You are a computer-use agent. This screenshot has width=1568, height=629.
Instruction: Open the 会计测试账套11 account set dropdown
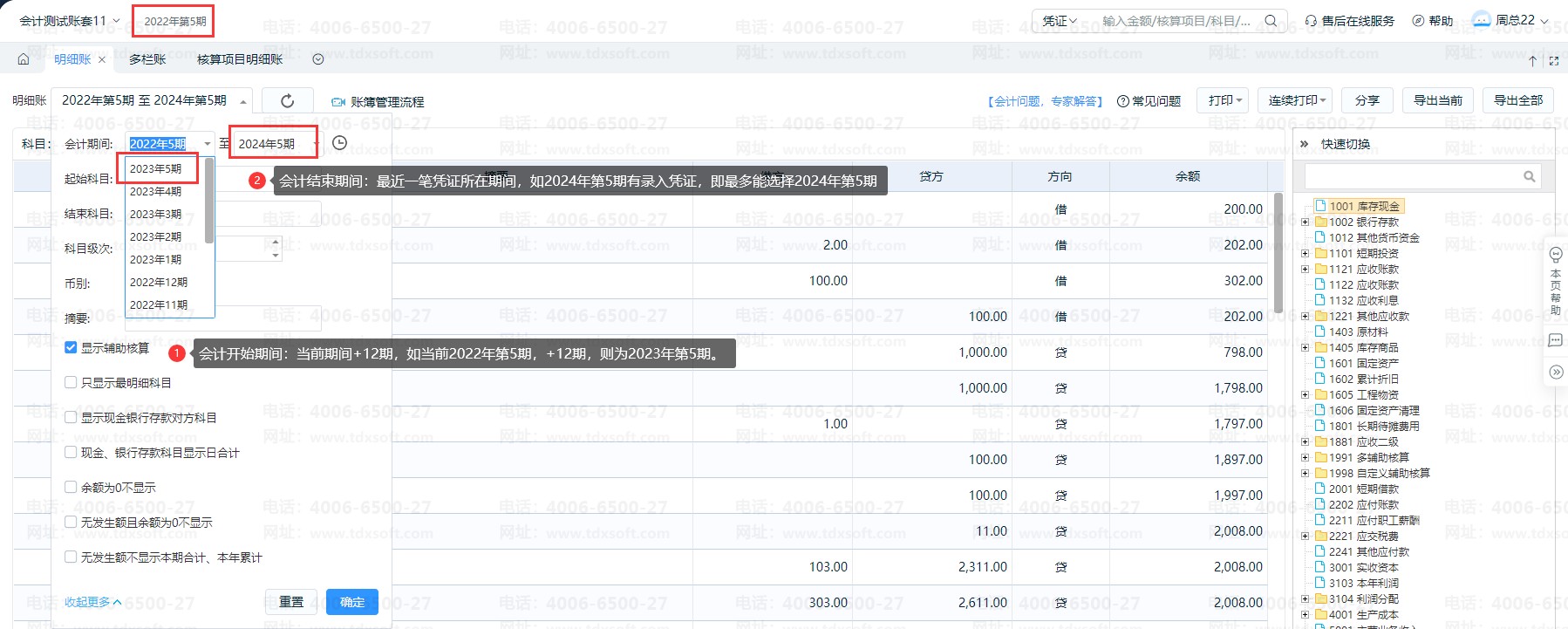70,21
